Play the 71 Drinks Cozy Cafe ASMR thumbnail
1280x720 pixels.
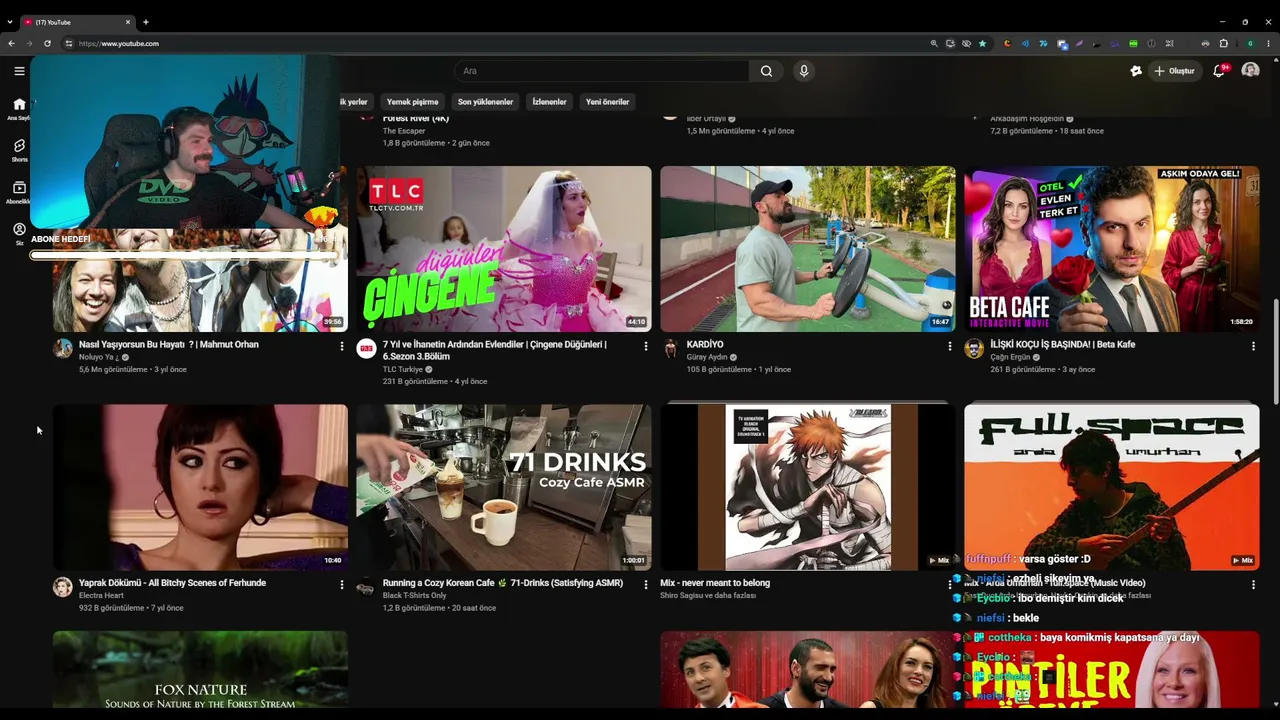coord(504,487)
